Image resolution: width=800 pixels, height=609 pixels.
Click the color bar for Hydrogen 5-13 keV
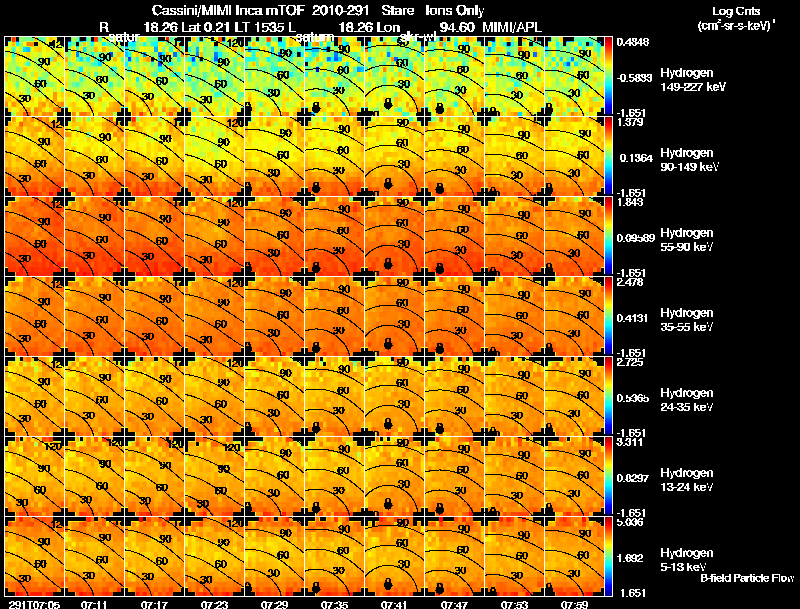point(608,556)
